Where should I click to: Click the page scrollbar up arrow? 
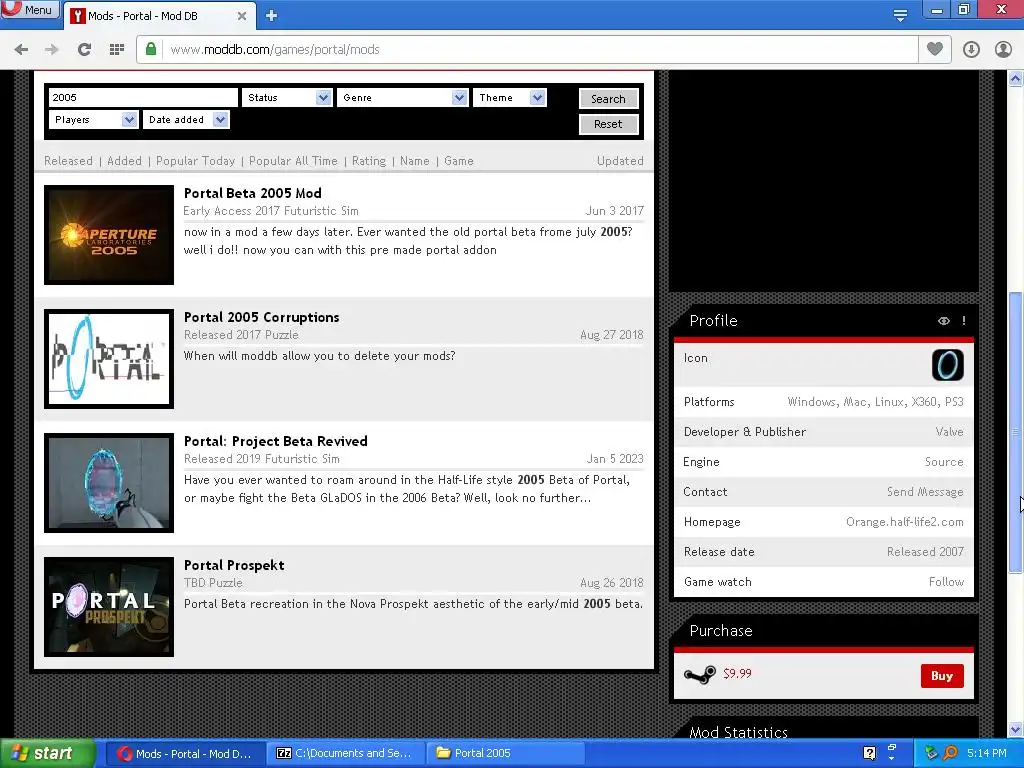pos(1016,79)
